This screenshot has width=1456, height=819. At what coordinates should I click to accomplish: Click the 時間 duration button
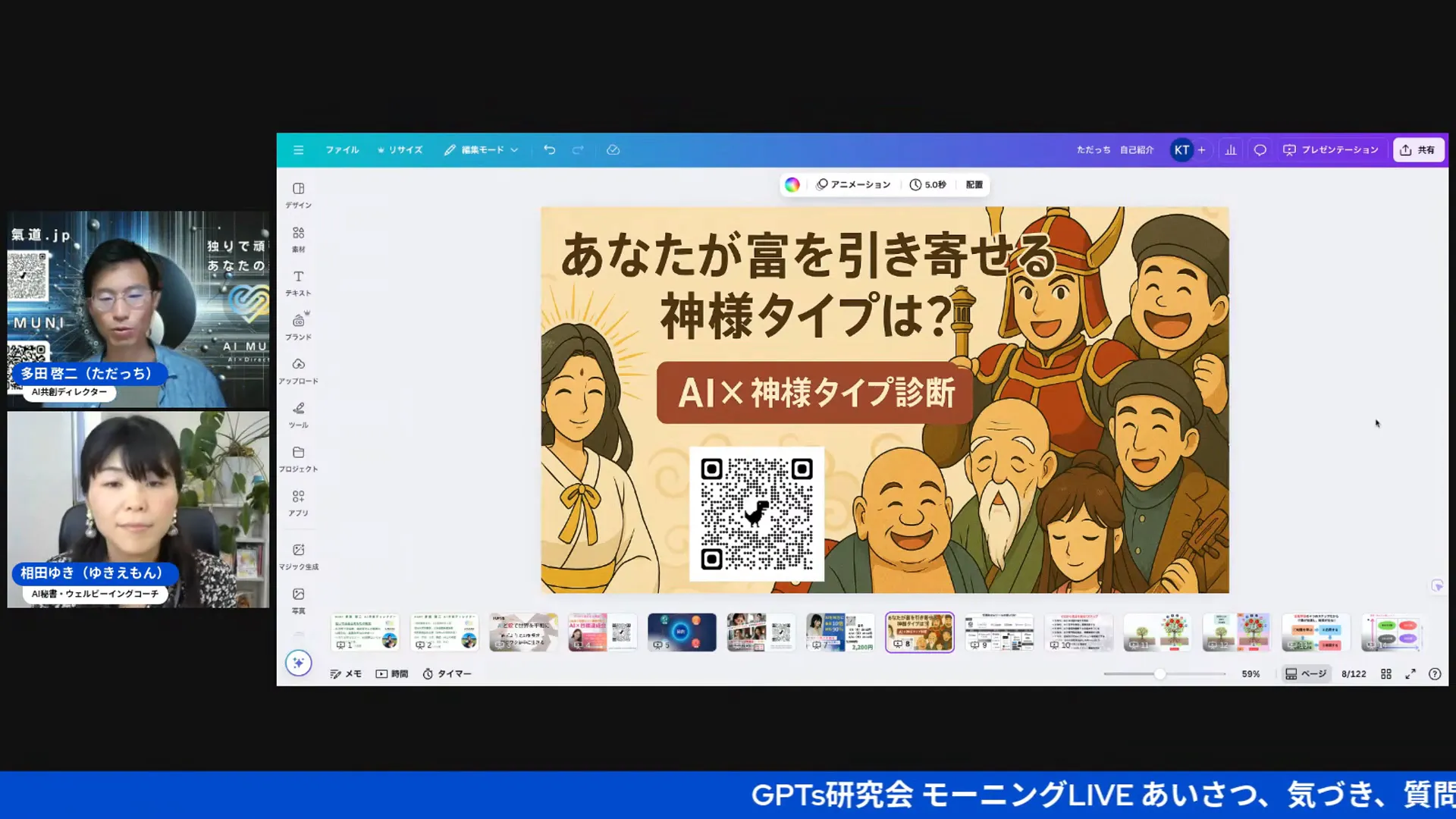392,673
